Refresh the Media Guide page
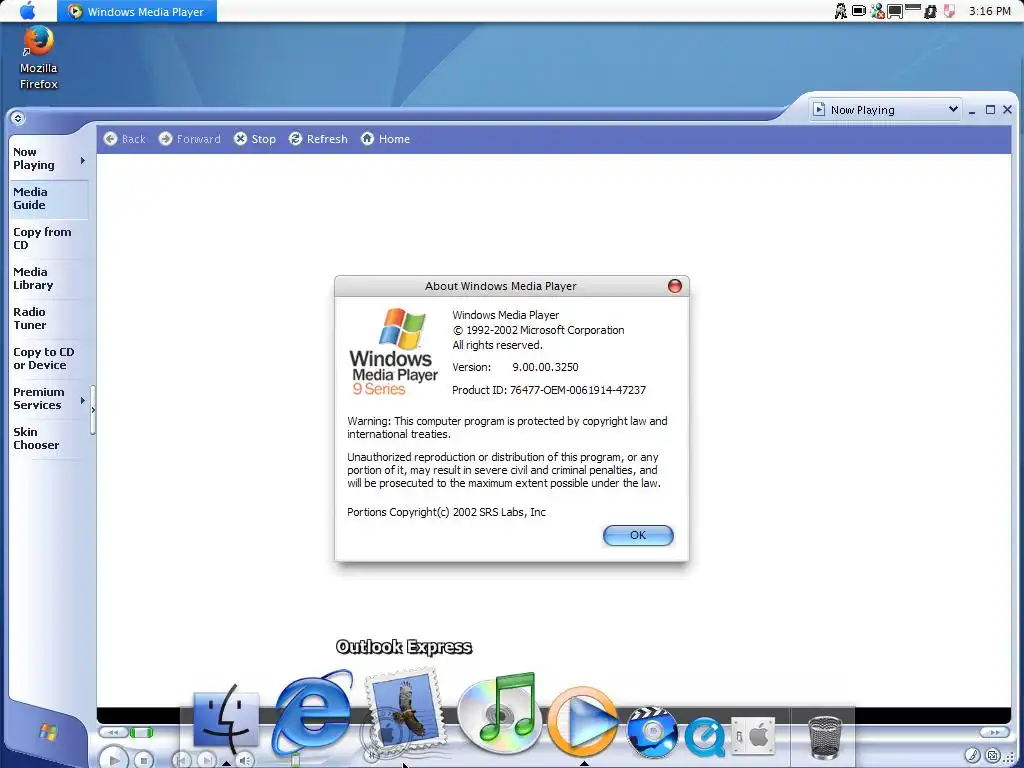Image resolution: width=1024 pixels, height=768 pixels. (318, 138)
